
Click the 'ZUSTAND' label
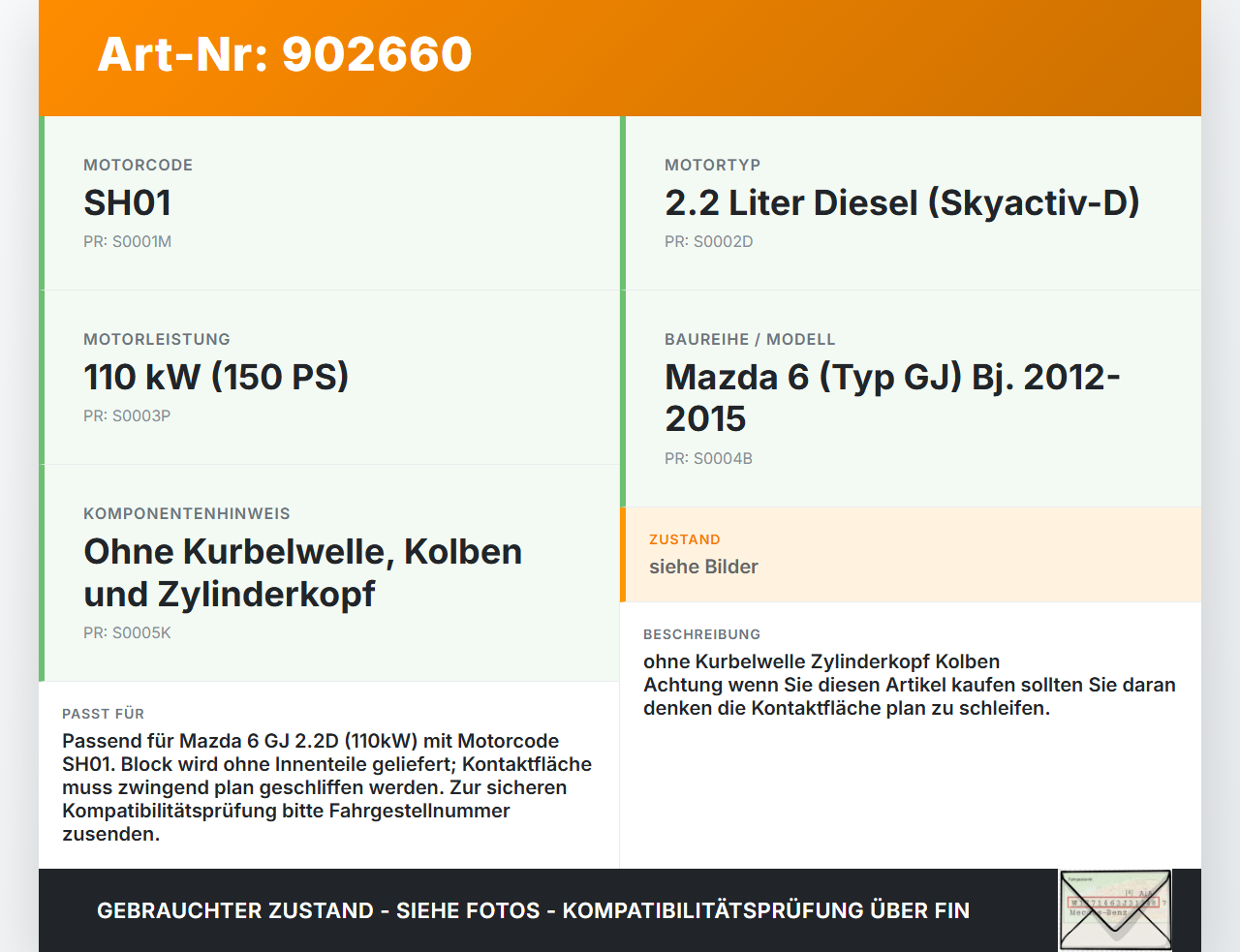click(x=685, y=539)
